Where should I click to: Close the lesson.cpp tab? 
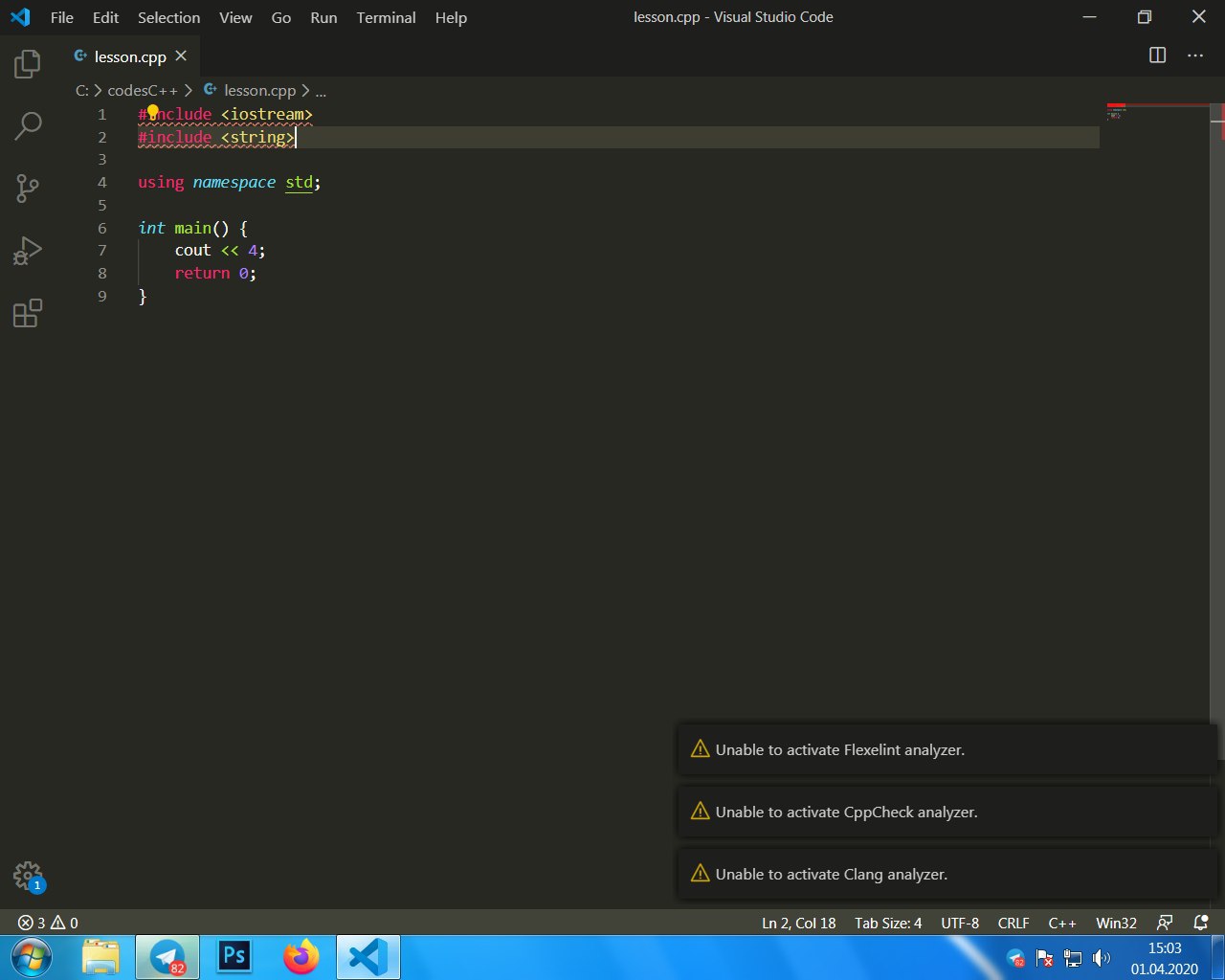181,56
